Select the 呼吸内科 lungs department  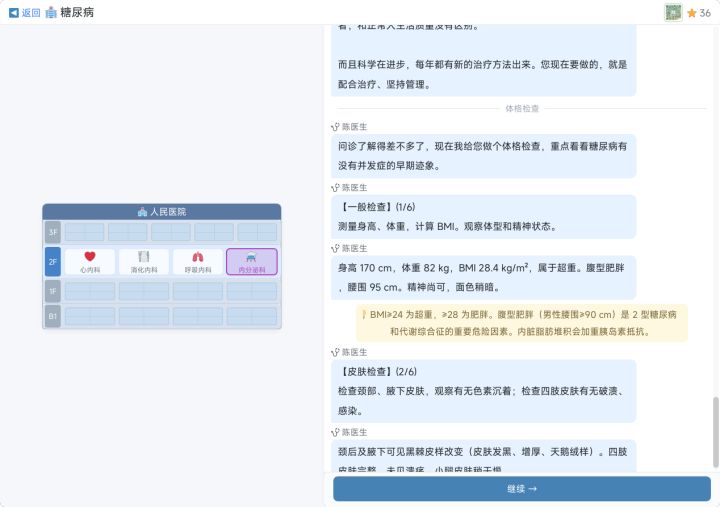[x=198, y=262]
